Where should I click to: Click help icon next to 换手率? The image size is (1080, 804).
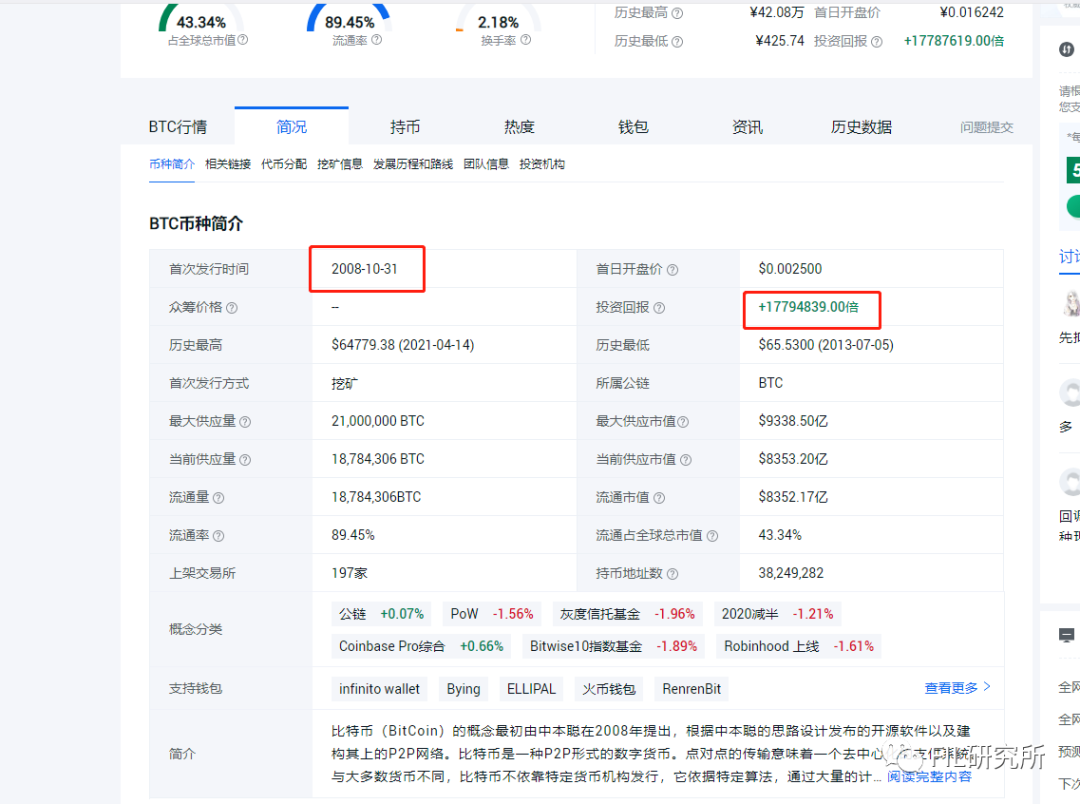pyautogui.click(x=526, y=40)
